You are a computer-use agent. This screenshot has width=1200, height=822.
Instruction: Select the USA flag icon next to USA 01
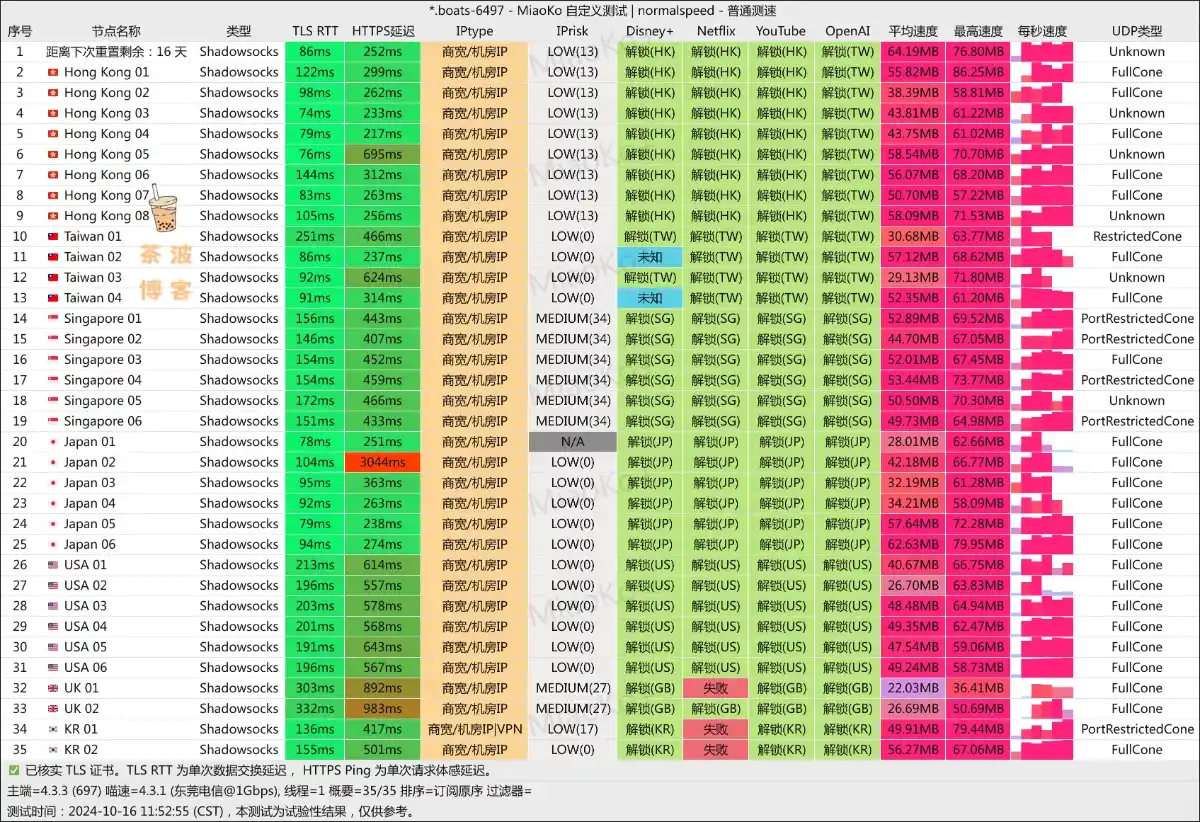point(55,564)
